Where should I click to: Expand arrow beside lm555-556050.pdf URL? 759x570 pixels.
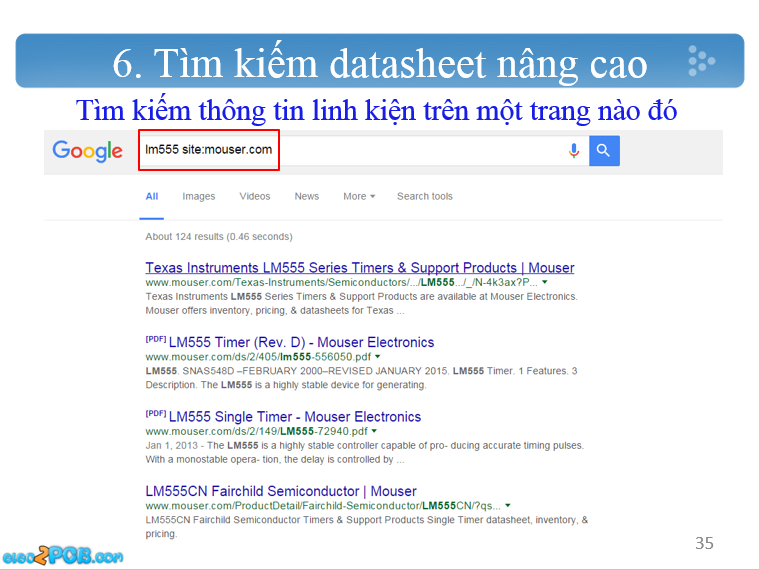pos(378,357)
